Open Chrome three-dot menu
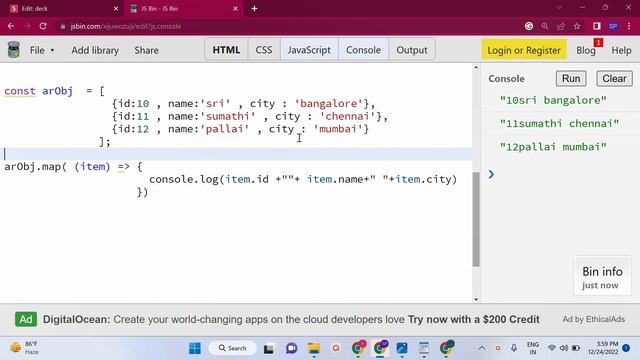The height and width of the screenshot is (360, 640). tap(629, 26)
